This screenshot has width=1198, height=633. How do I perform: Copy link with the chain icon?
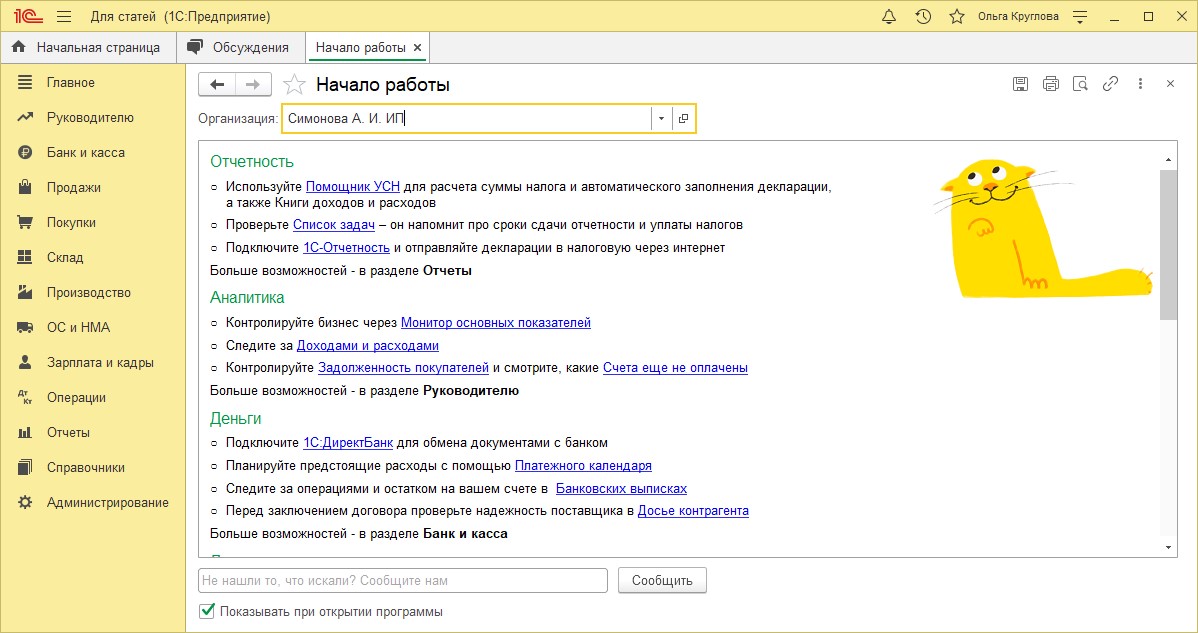1110,84
